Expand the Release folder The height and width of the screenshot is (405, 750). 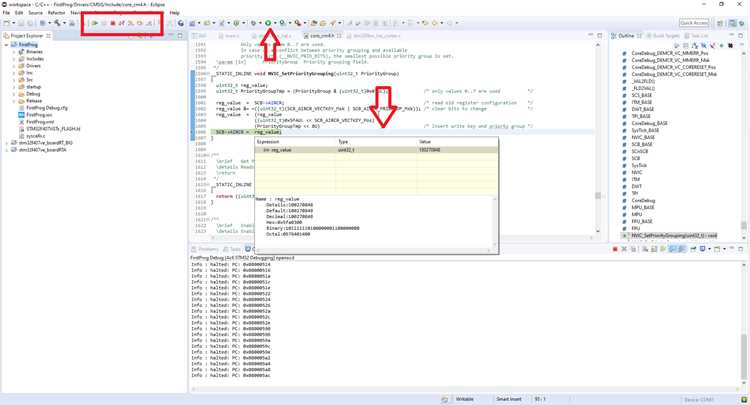tap(14, 101)
